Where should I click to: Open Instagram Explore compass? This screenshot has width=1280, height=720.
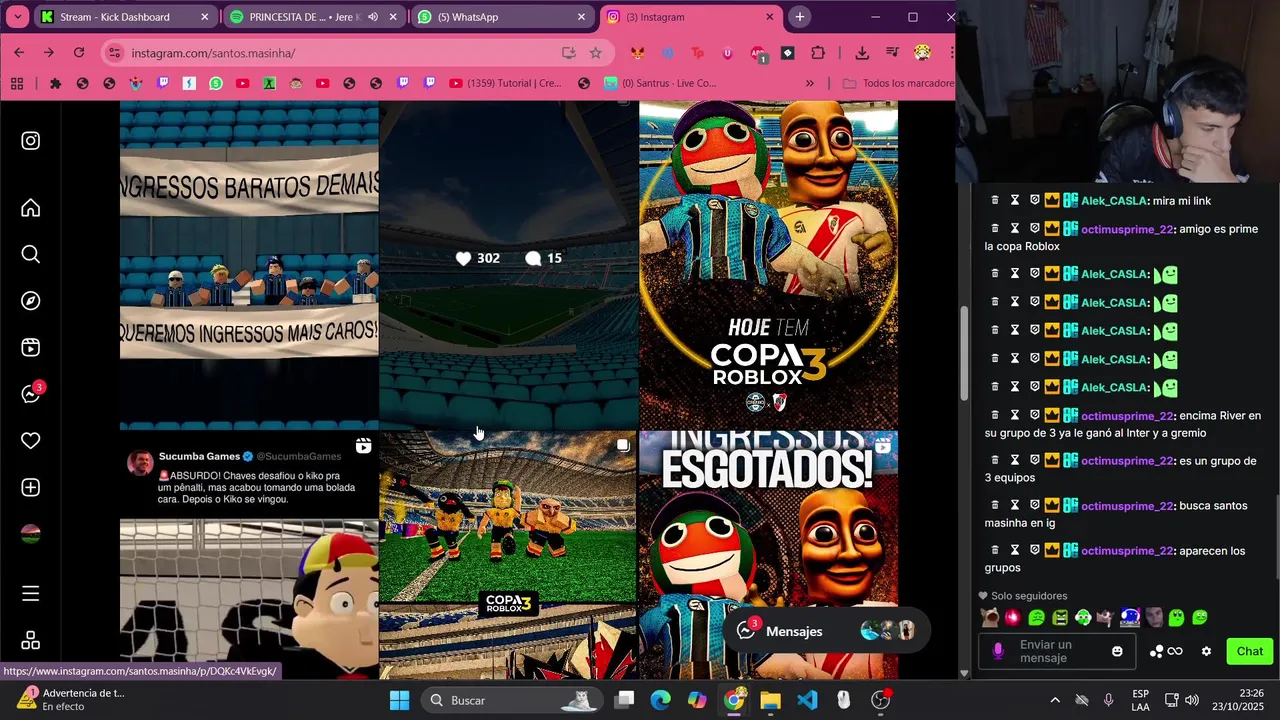31,301
